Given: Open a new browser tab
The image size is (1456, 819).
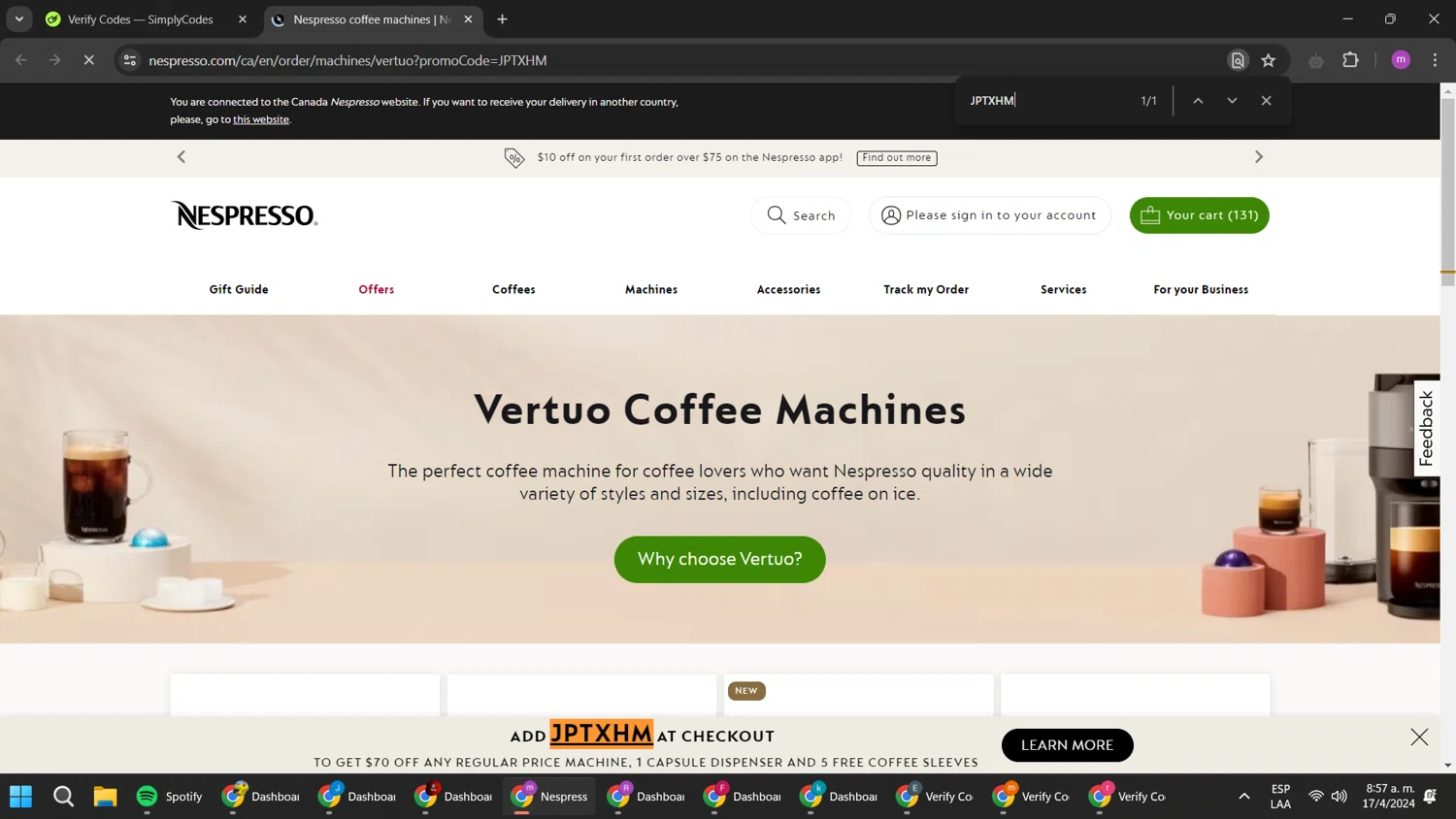Looking at the screenshot, I should coord(502,19).
